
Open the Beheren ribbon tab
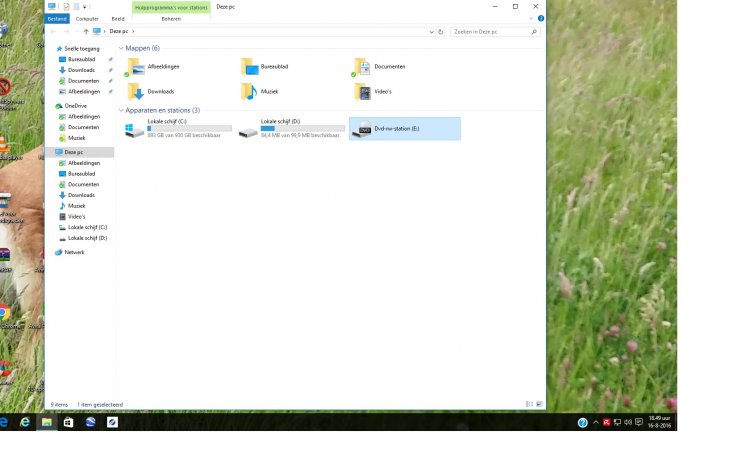171,19
